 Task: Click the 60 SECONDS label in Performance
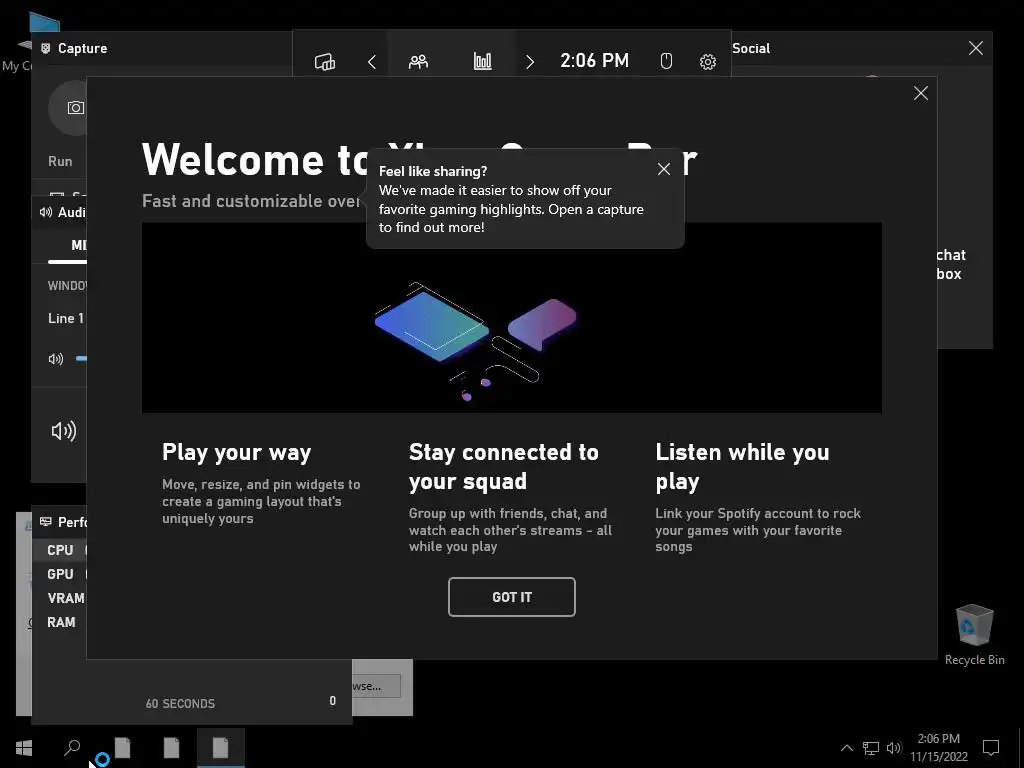click(180, 703)
